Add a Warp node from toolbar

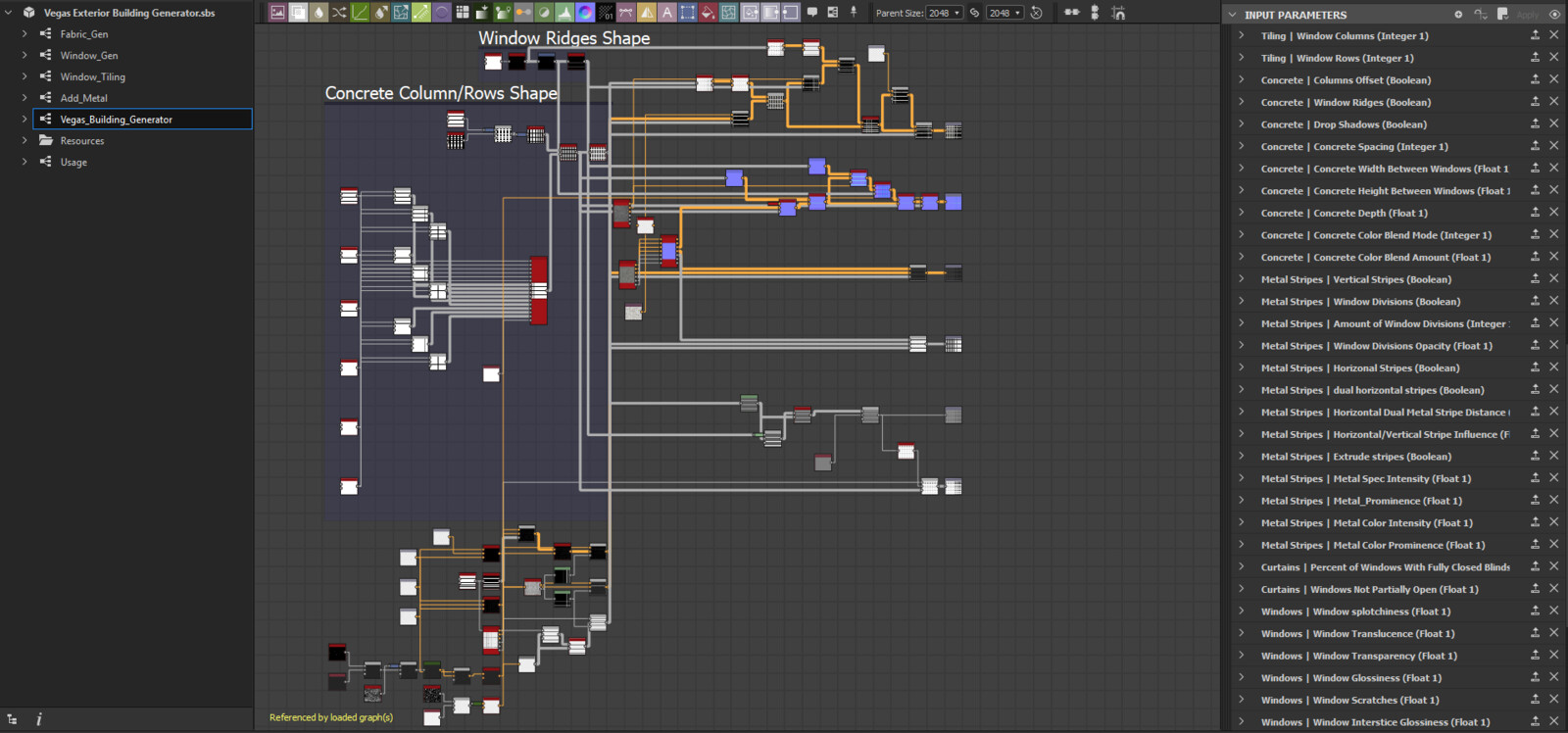tap(728, 13)
